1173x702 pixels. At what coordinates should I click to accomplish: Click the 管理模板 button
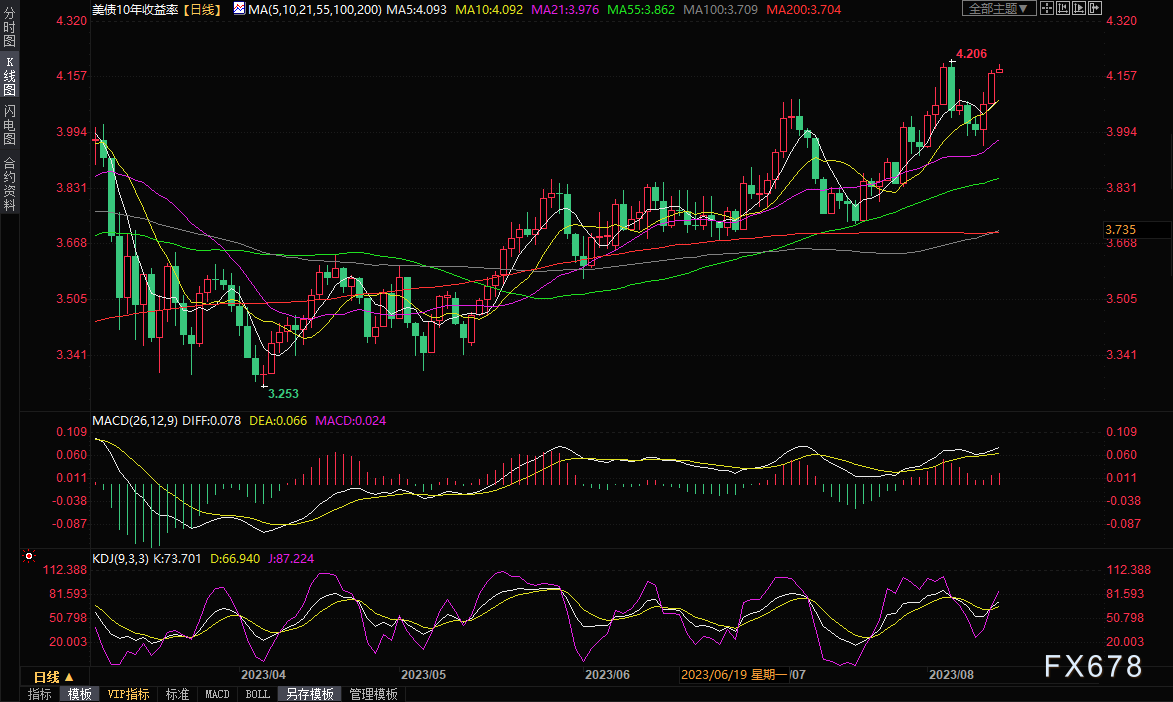pyautogui.click(x=373, y=694)
